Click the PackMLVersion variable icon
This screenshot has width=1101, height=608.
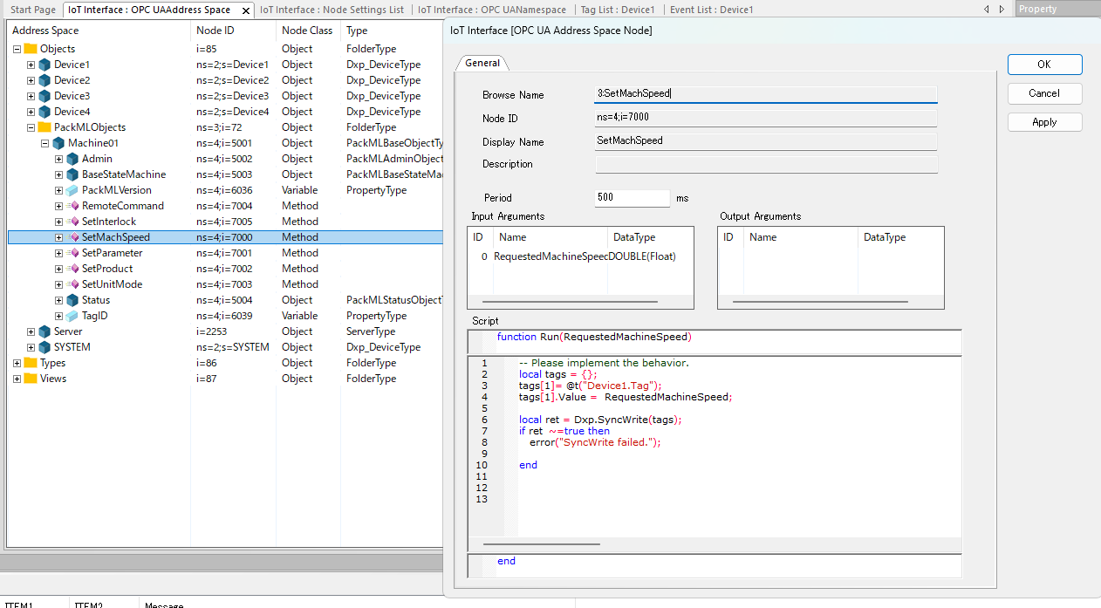[72, 191]
